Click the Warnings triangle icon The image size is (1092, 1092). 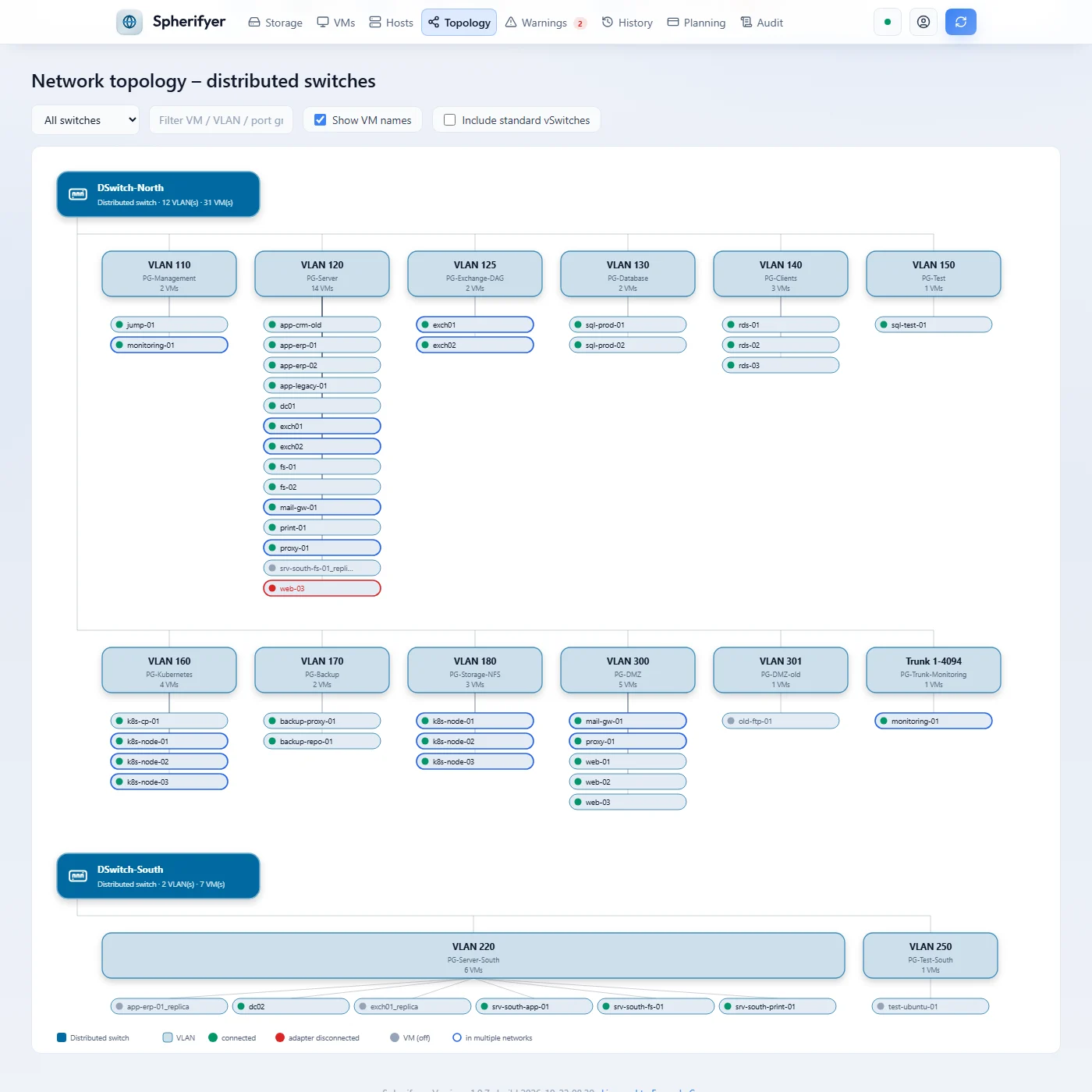coord(511,22)
